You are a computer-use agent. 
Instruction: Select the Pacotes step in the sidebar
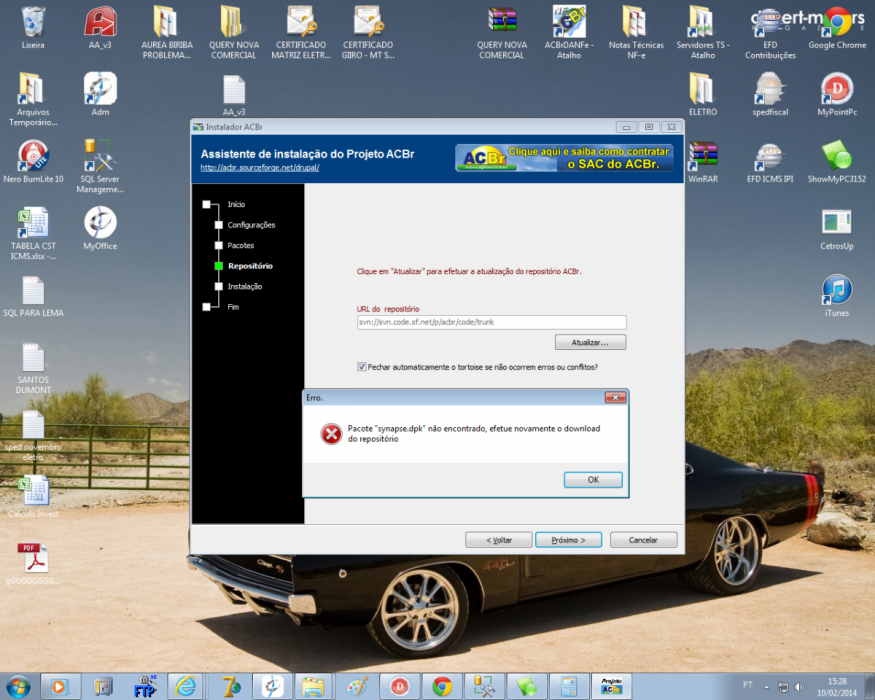point(241,246)
